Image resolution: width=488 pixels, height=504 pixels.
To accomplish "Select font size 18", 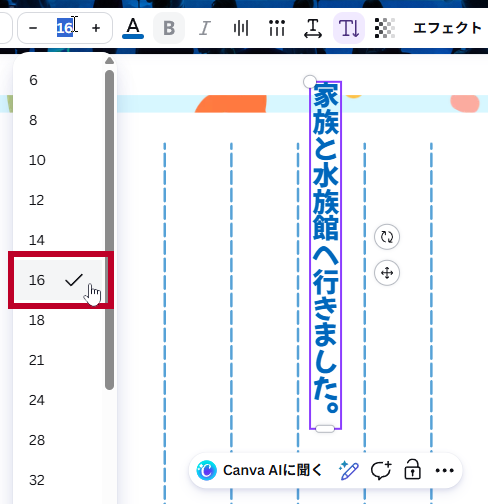I will click(59, 320).
